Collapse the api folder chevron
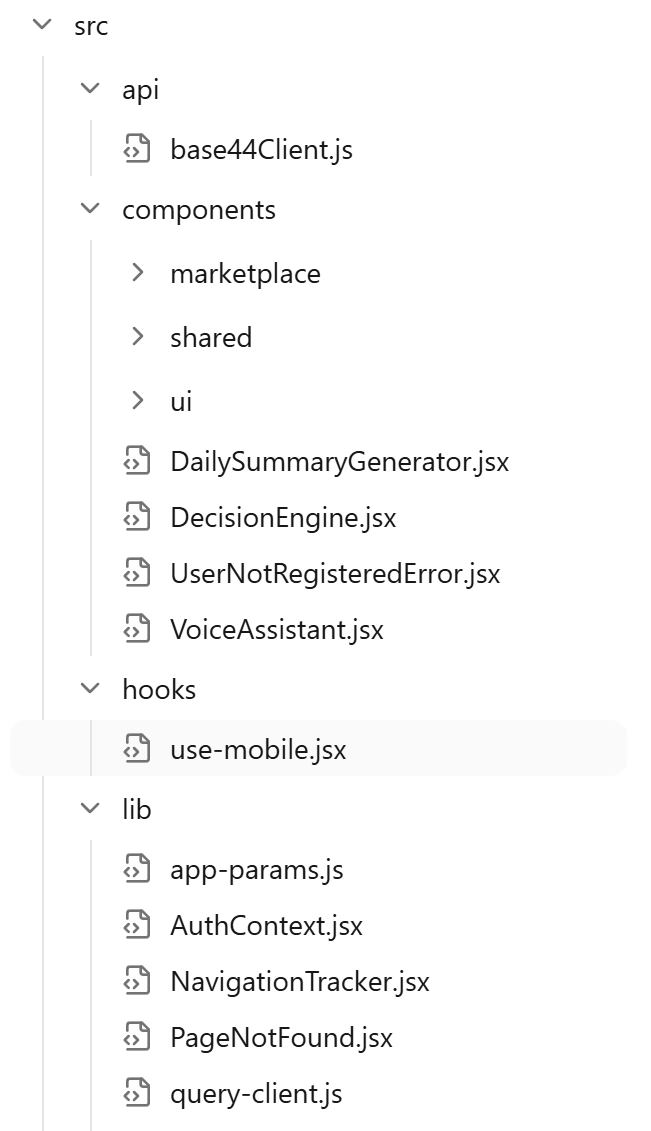The width and height of the screenshot is (651, 1131). coord(90,89)
